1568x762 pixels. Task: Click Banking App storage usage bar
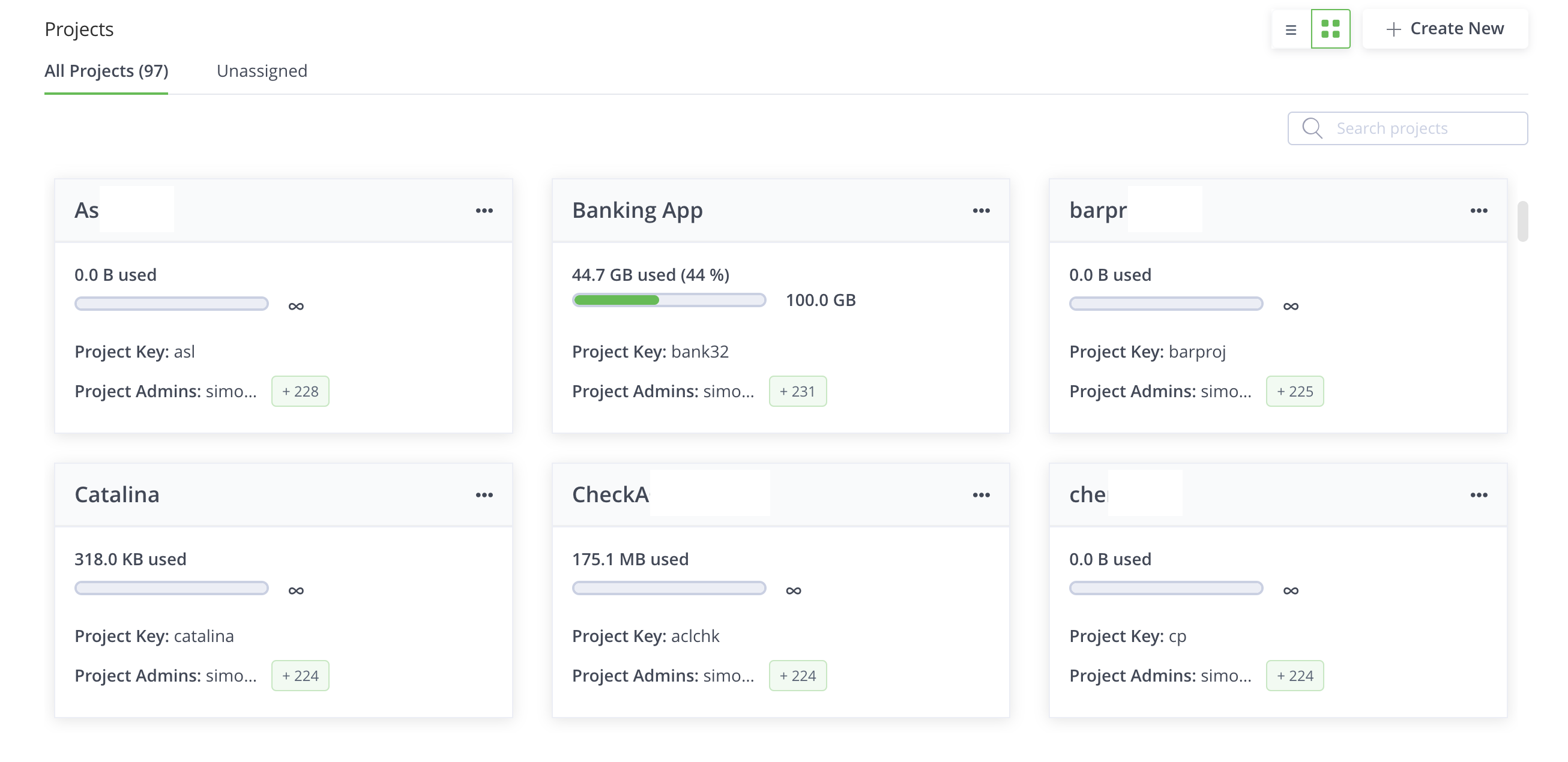point(668,300)
